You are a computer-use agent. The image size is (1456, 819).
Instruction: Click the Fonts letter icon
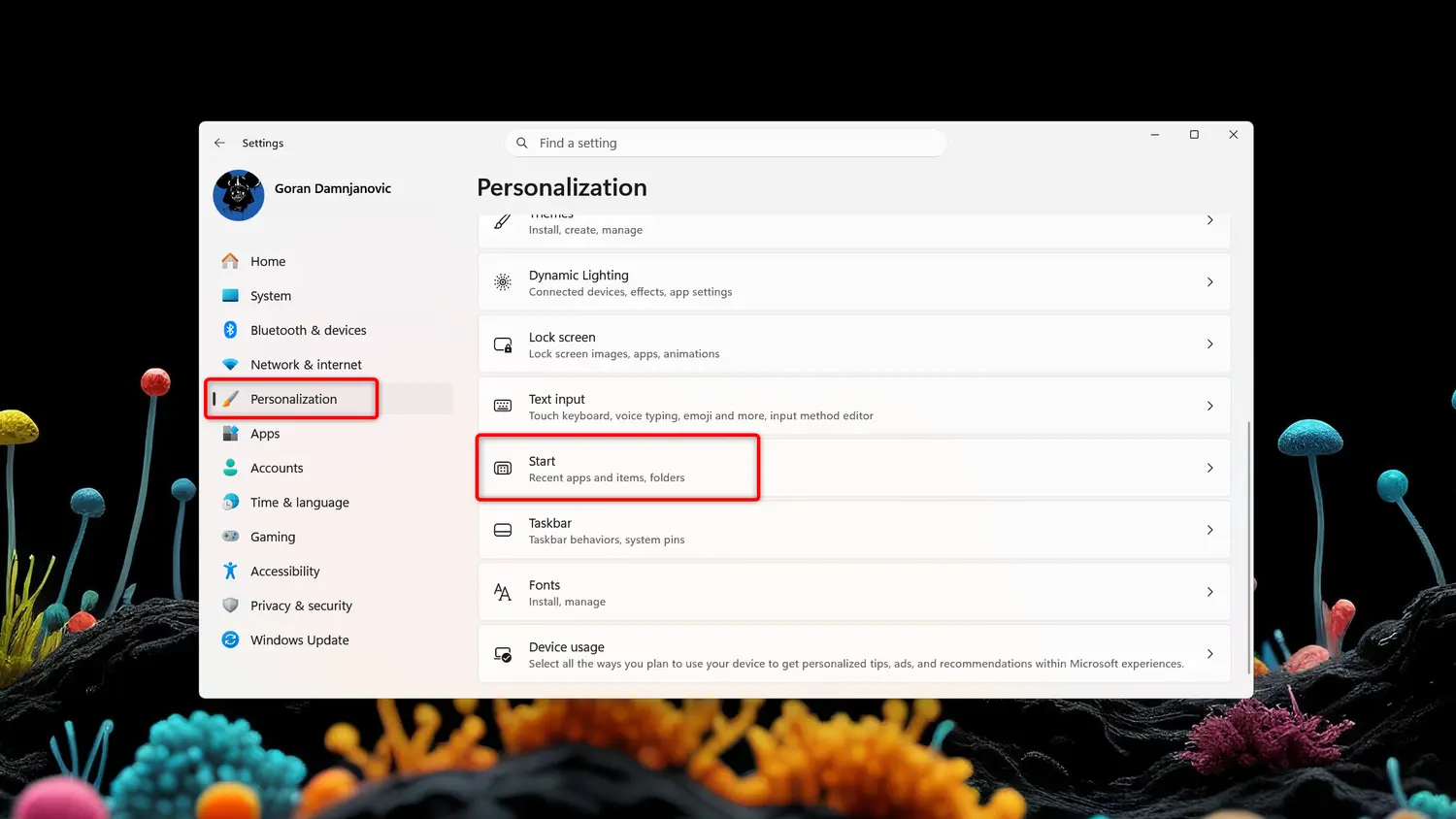(503, 592)
